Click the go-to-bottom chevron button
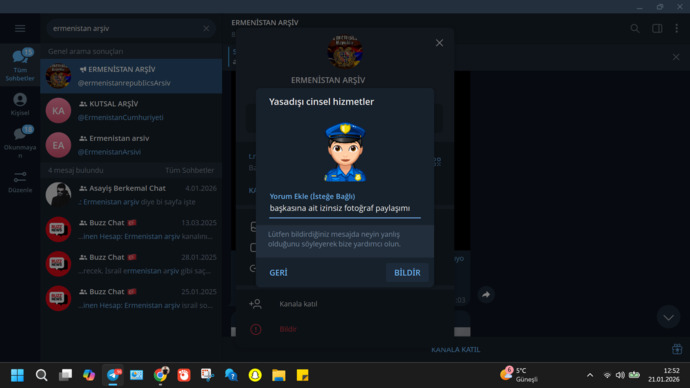This screenshot has height=388, width=690. point(668,317)
